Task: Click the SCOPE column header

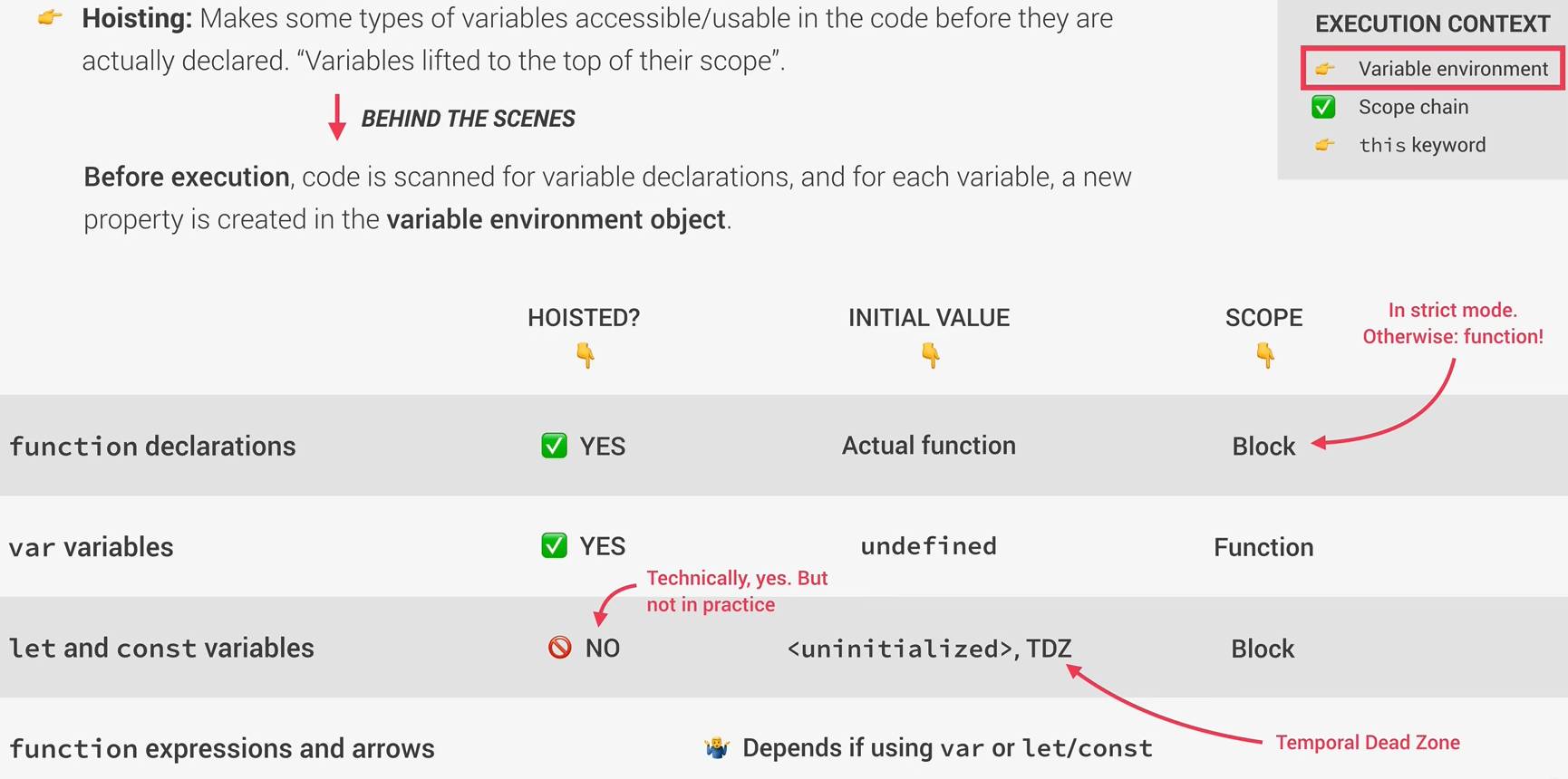Action: (x=1263, y=318)
